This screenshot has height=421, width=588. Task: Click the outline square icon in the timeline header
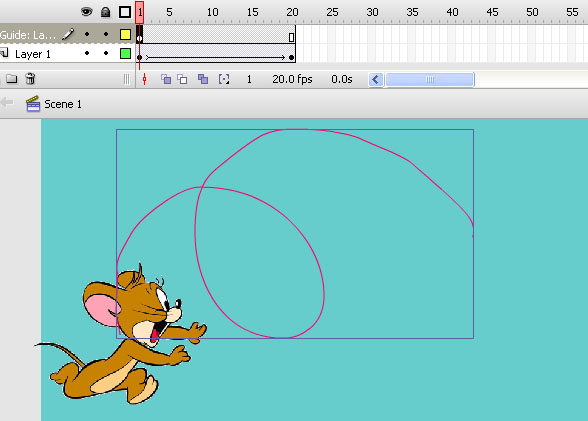tap(125, 12)
